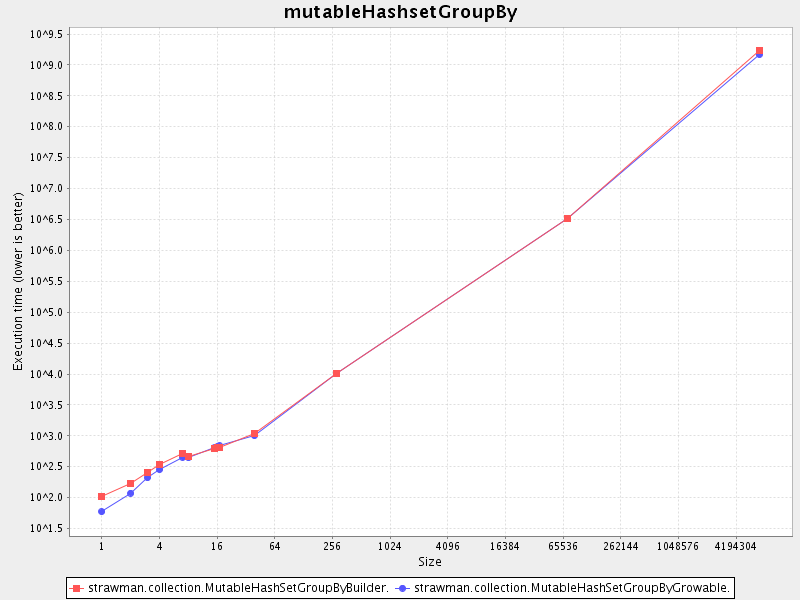Click y-axis tick 10^3.5
Viewport: 800px width, 600px height.
[46, 405]
